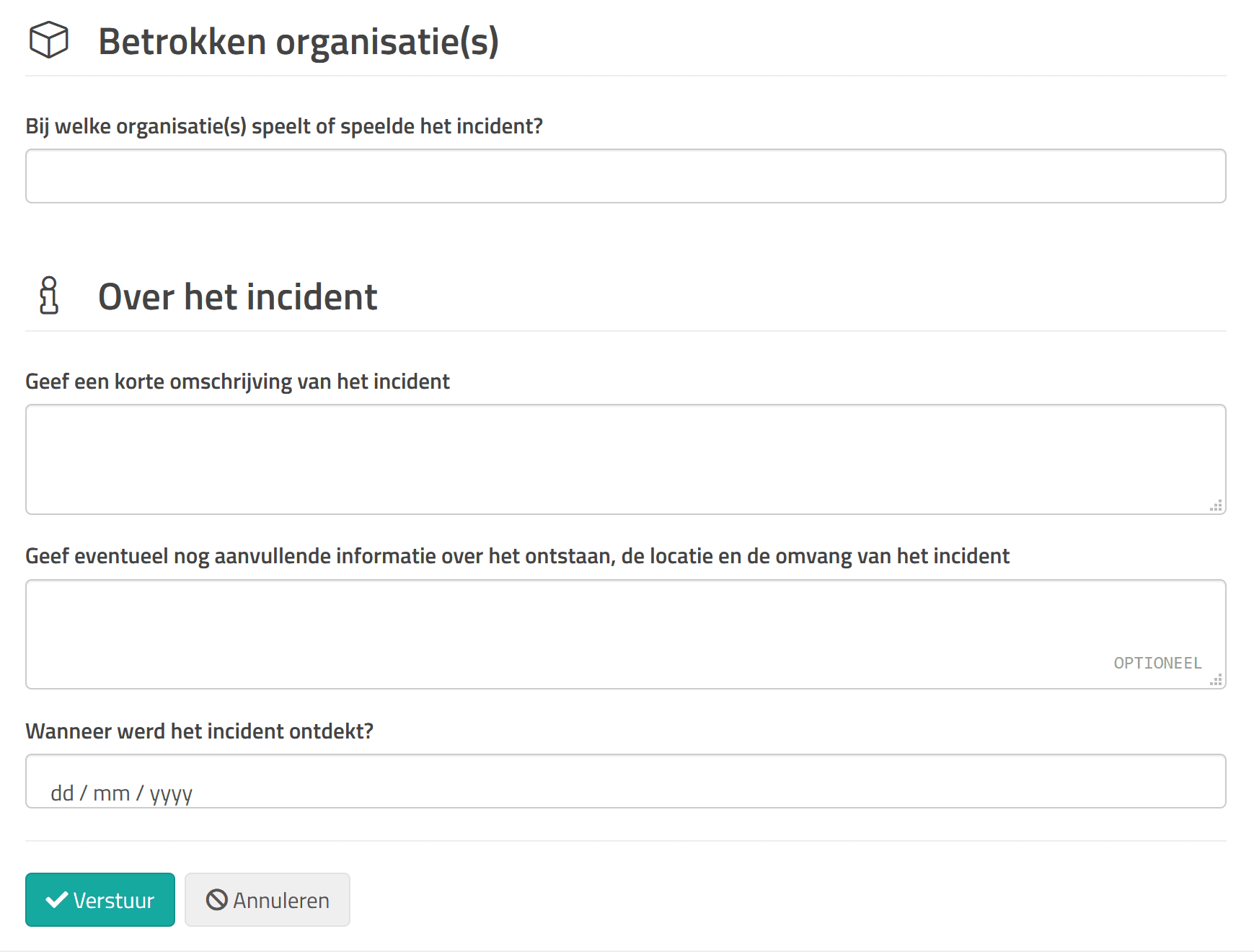Click the OPTIONEEL badge in the textarea
The width and height of the screenshot is (1254, 952).
(1157, 664)
